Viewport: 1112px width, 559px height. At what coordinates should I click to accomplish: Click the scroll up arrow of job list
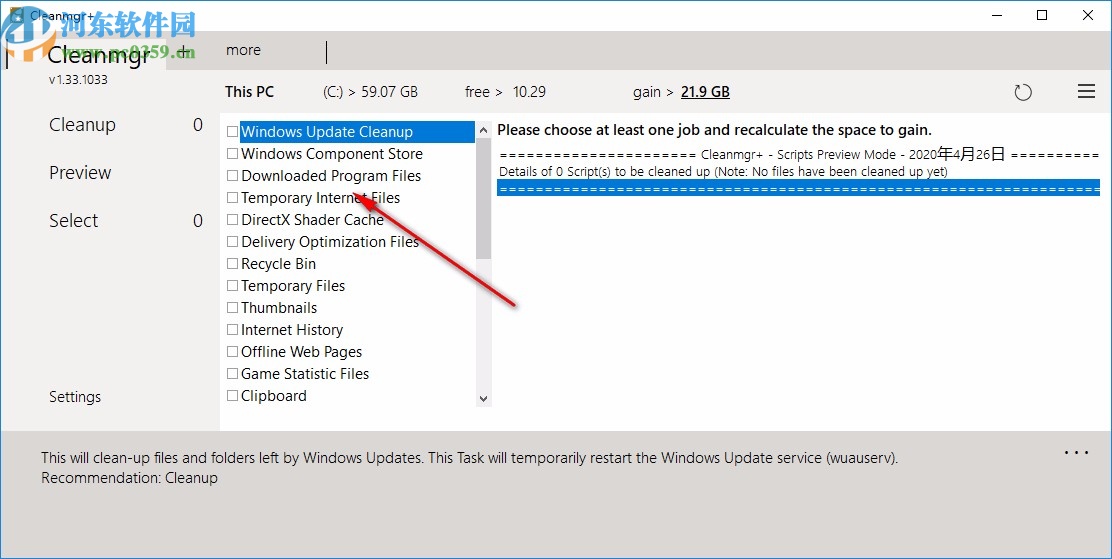click(484, 131)
